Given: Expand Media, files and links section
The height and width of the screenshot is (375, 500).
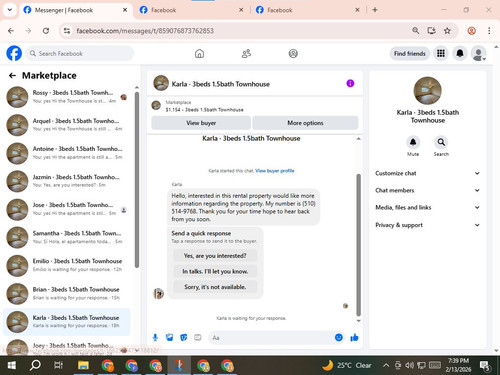Looking at the screenshot, I should coord(428,207).
